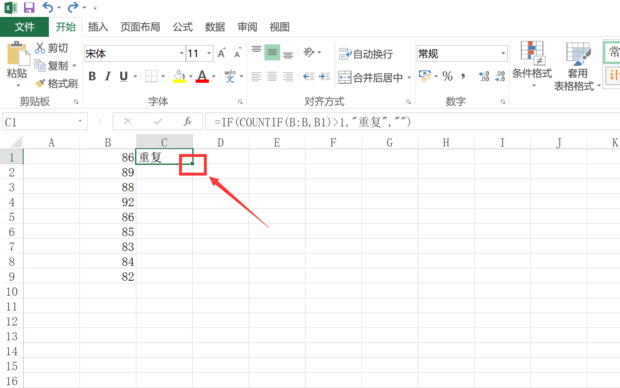This screenshot has width=620, height=388.
Task: Toggle 合并后居中 merge and center
Action: (x=370, y=78)
